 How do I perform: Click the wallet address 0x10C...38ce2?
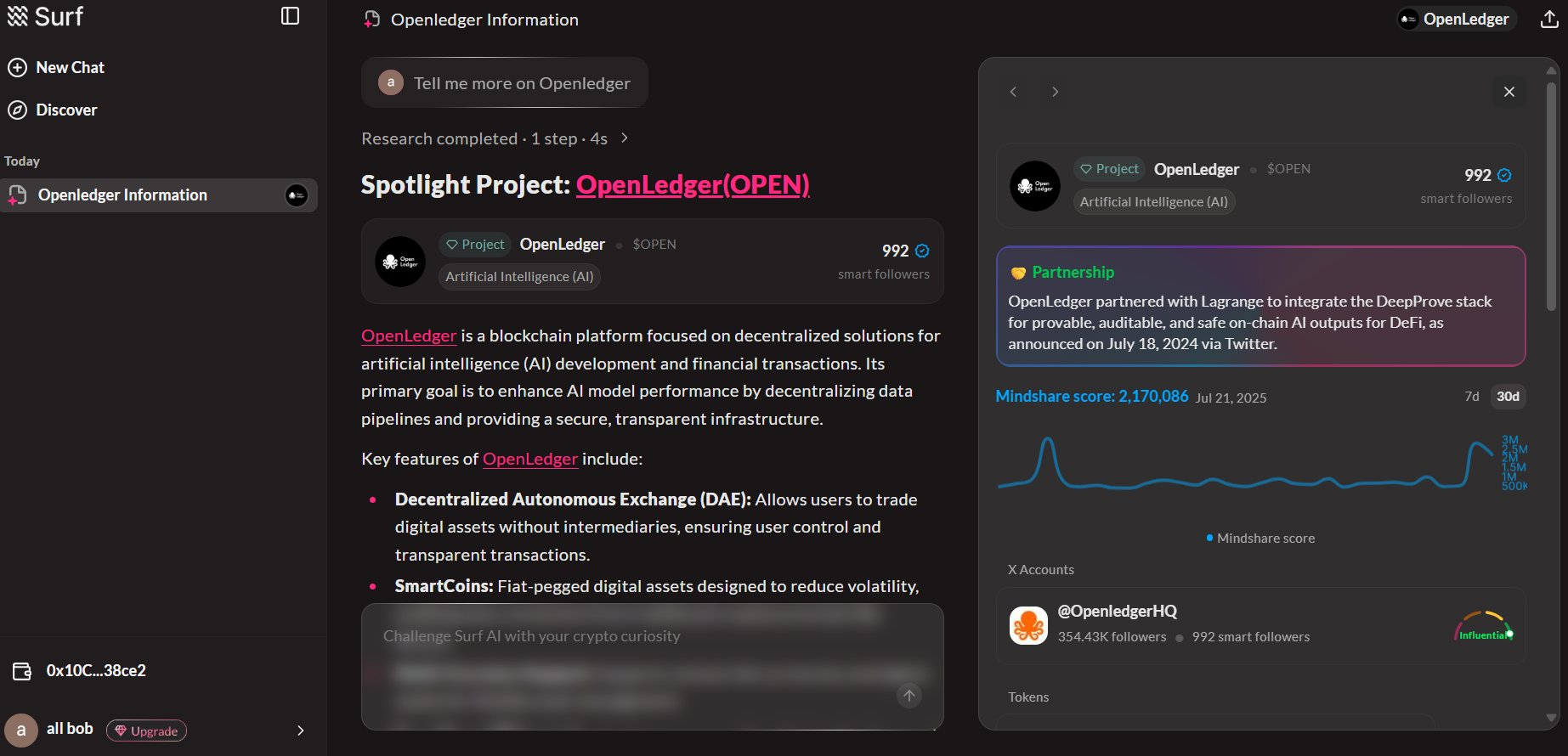[96, 671]
